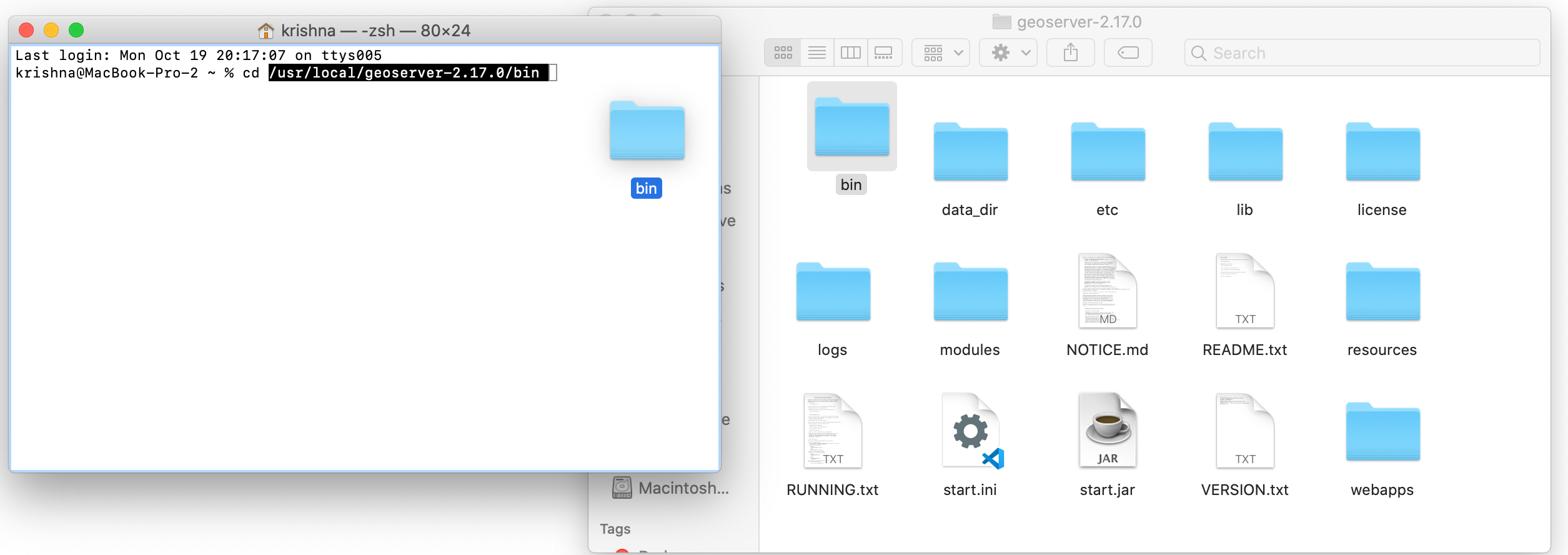This screenshot has height=555, width=1568.
Task: Select the data_dir folder
Action: (x=970, y=152)
